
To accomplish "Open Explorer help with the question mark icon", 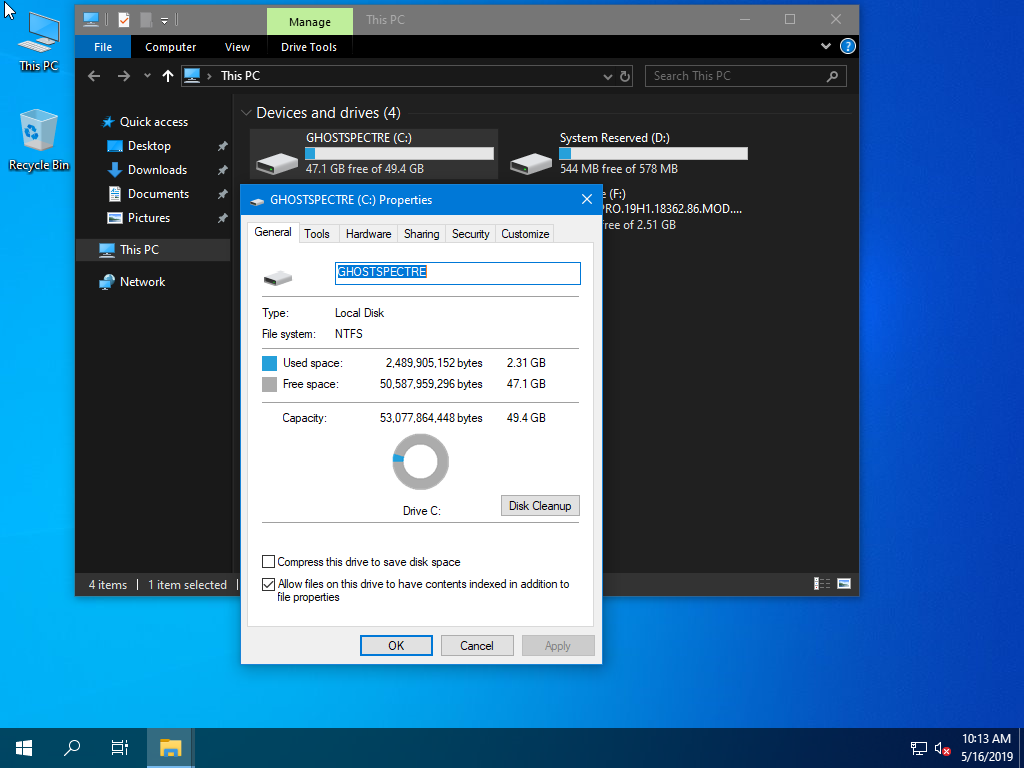I will (x=848, y=46).
